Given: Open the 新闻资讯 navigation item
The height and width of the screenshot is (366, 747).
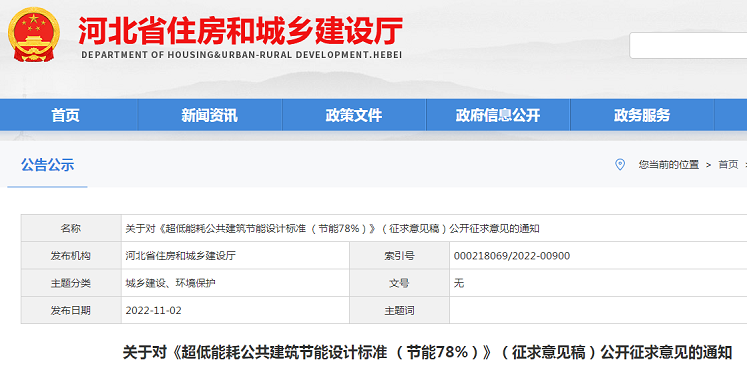Looking at the screenshot, I should click(x=210, y=115).
